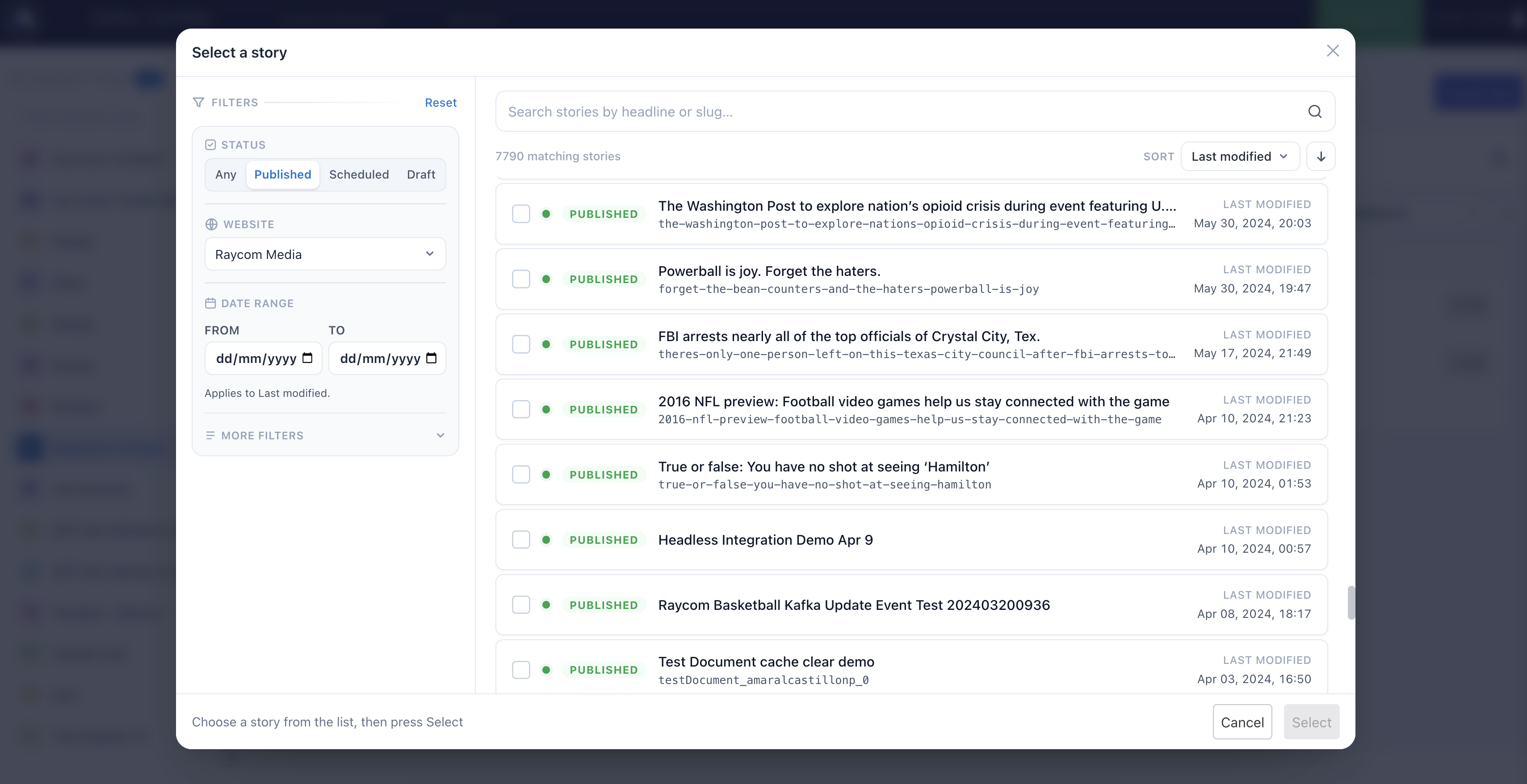Select the Scheduled status tab
Viewport: 1527px width, 784px height.
[359, 174]
